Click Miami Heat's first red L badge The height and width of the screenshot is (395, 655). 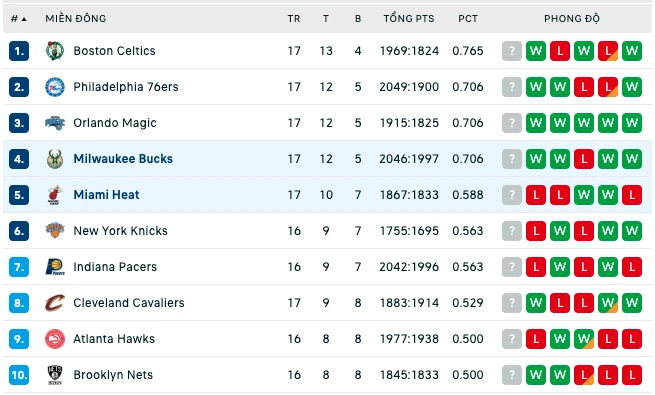click(536, 195)
